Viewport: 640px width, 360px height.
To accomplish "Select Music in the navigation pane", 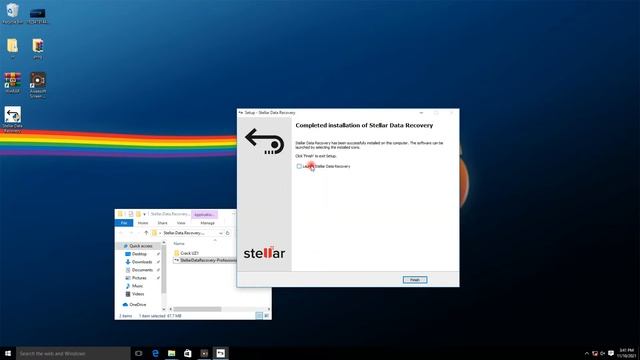I will (137, 286).
